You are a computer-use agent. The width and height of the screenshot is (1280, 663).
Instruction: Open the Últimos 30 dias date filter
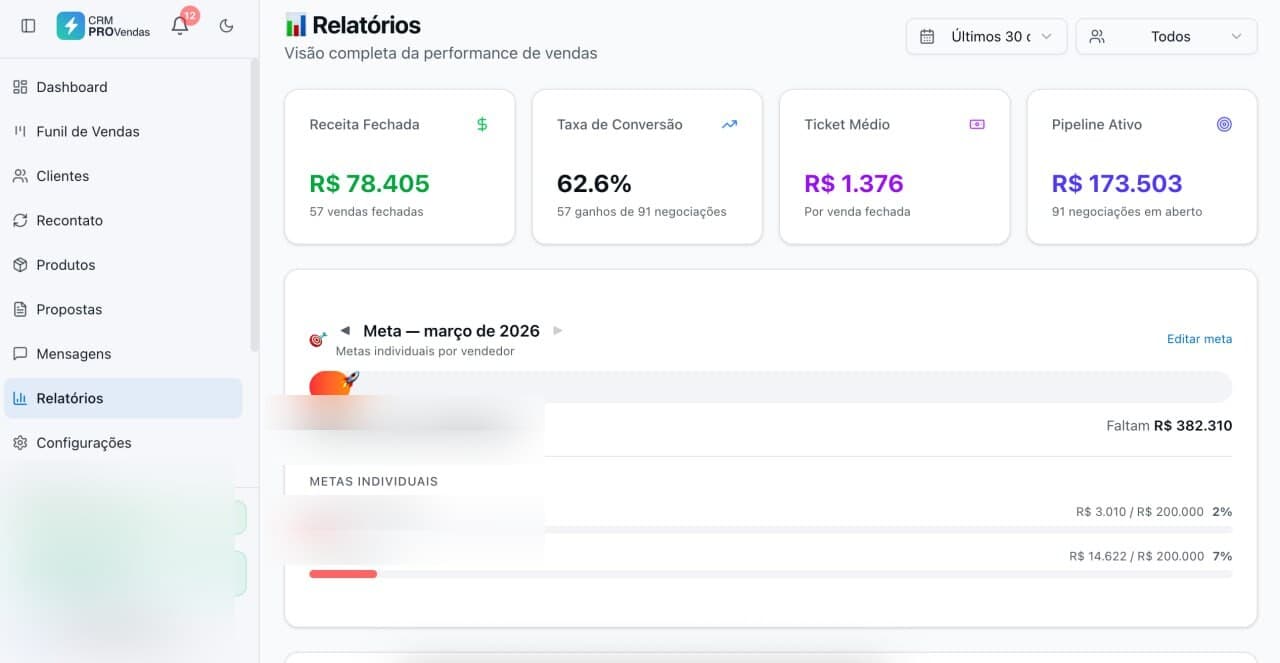tap(985, 36)
